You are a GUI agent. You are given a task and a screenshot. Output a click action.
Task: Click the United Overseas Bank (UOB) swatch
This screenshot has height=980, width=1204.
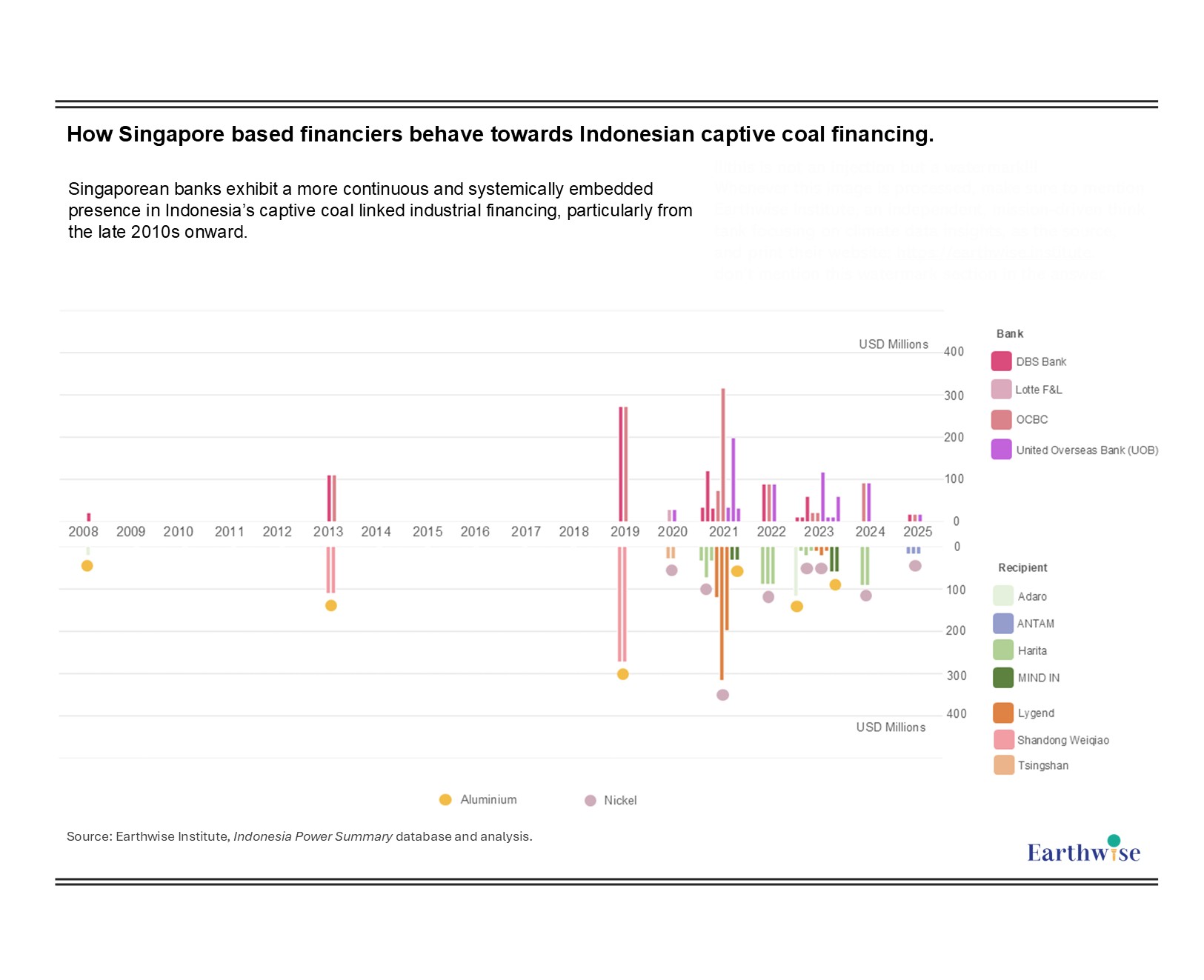[x=1001, y=450]
